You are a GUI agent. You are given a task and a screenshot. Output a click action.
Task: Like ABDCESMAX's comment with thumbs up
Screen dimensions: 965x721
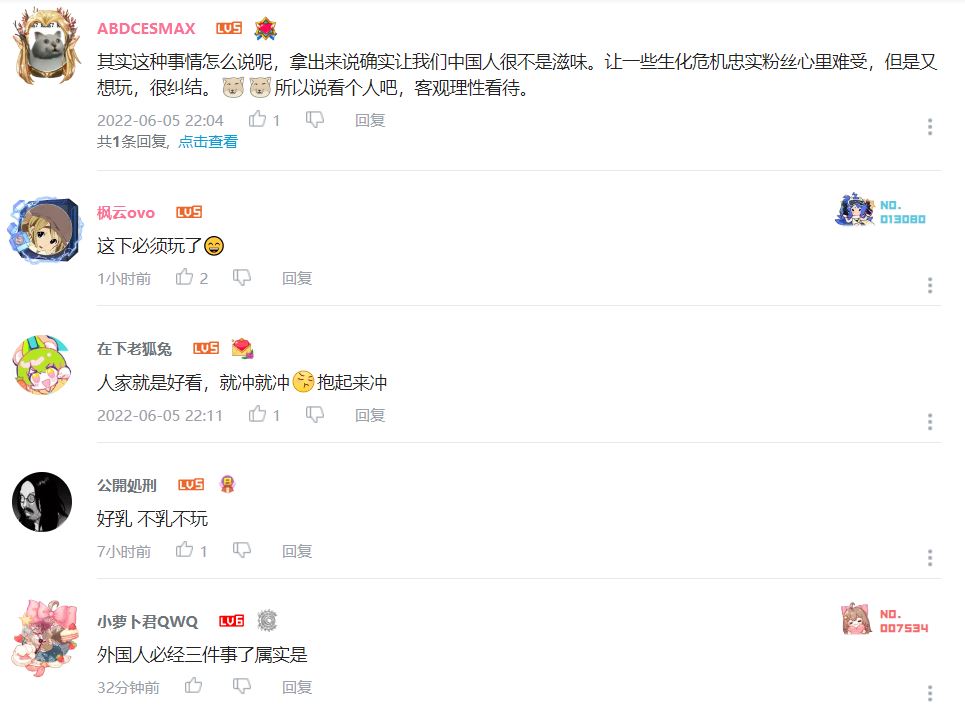257,119
